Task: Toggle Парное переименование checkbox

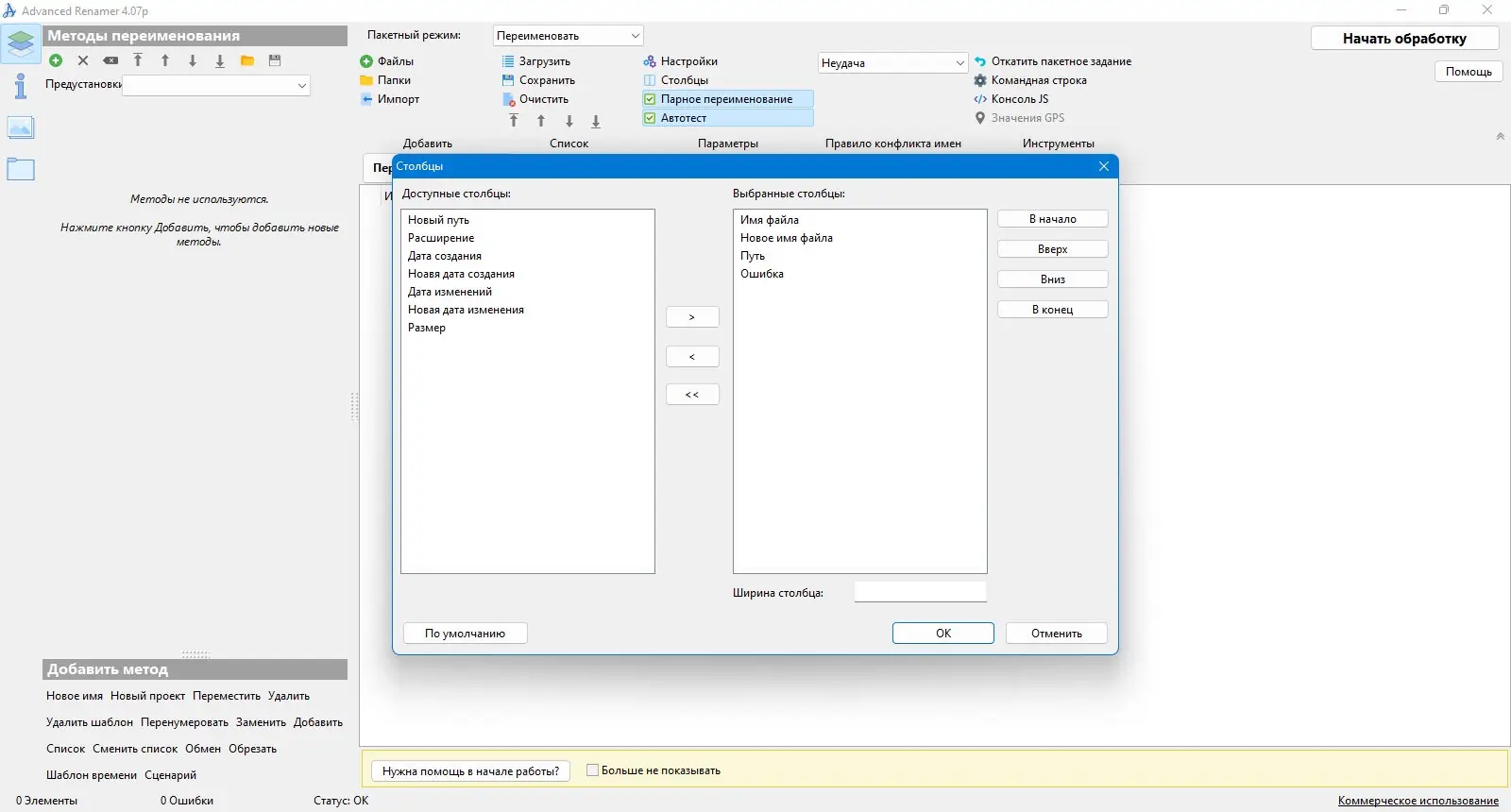Action: pos(727,99)
